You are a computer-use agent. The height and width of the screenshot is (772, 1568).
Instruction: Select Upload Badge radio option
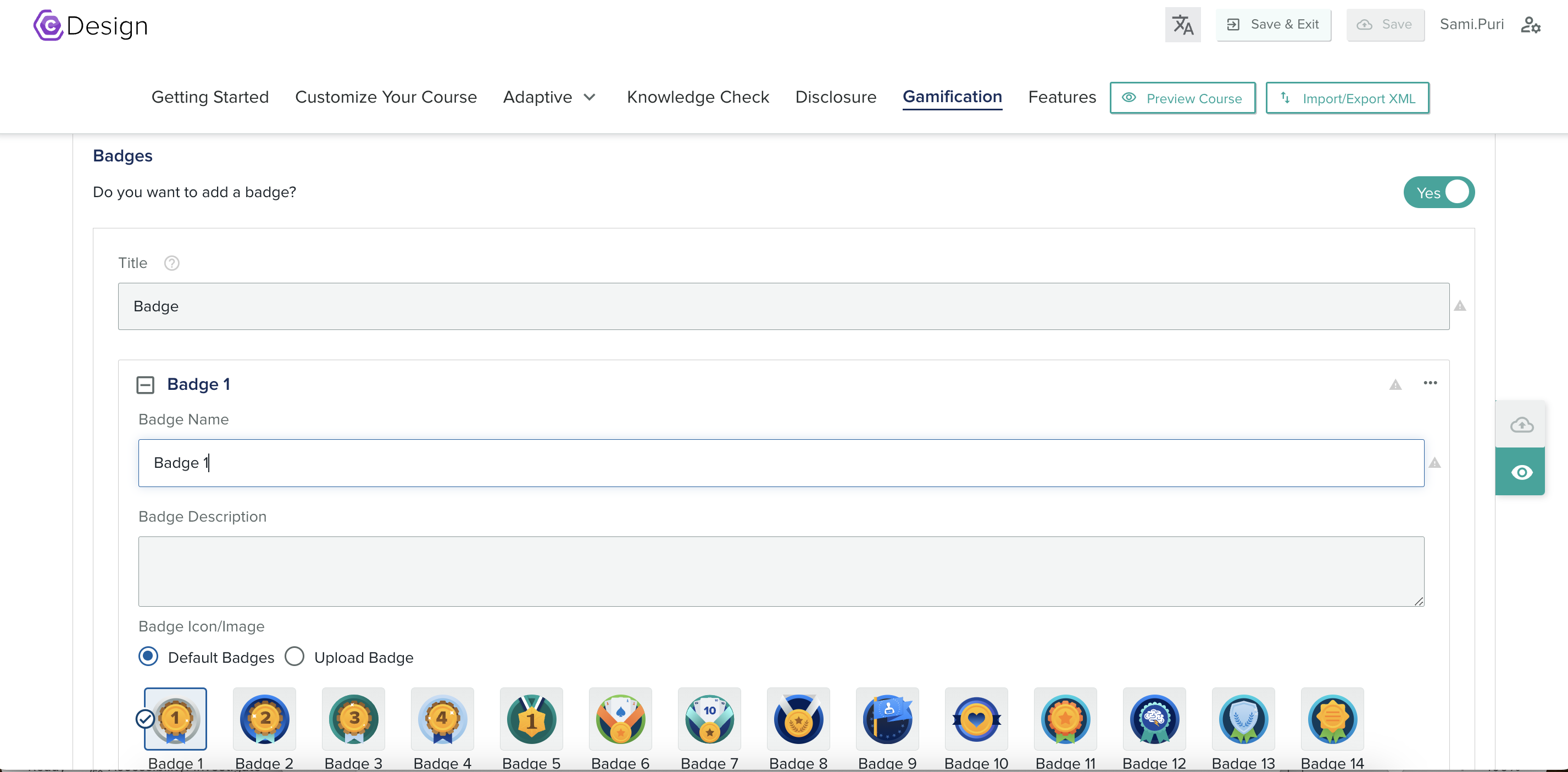point(294,656)
